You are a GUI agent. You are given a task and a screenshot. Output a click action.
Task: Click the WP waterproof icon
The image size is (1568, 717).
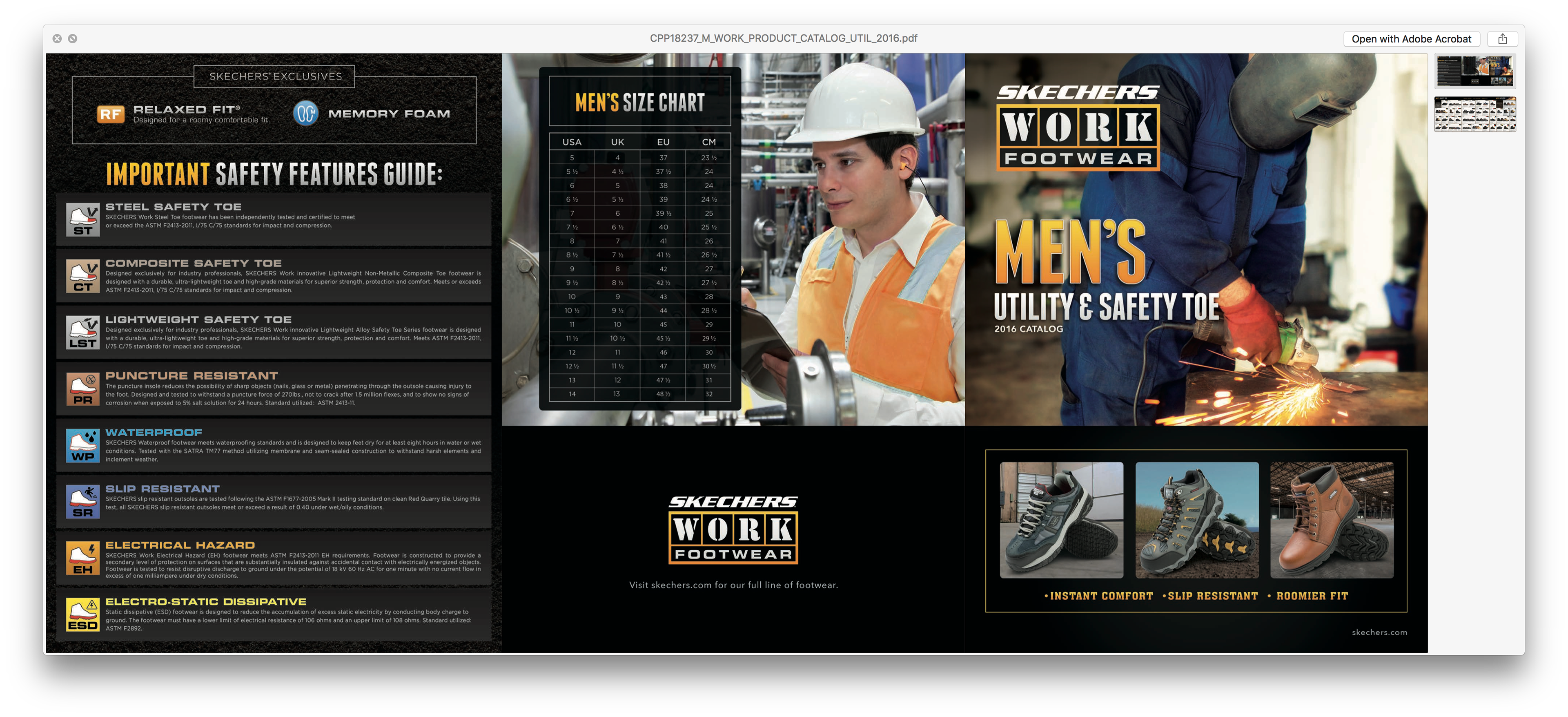pos(83,445)
